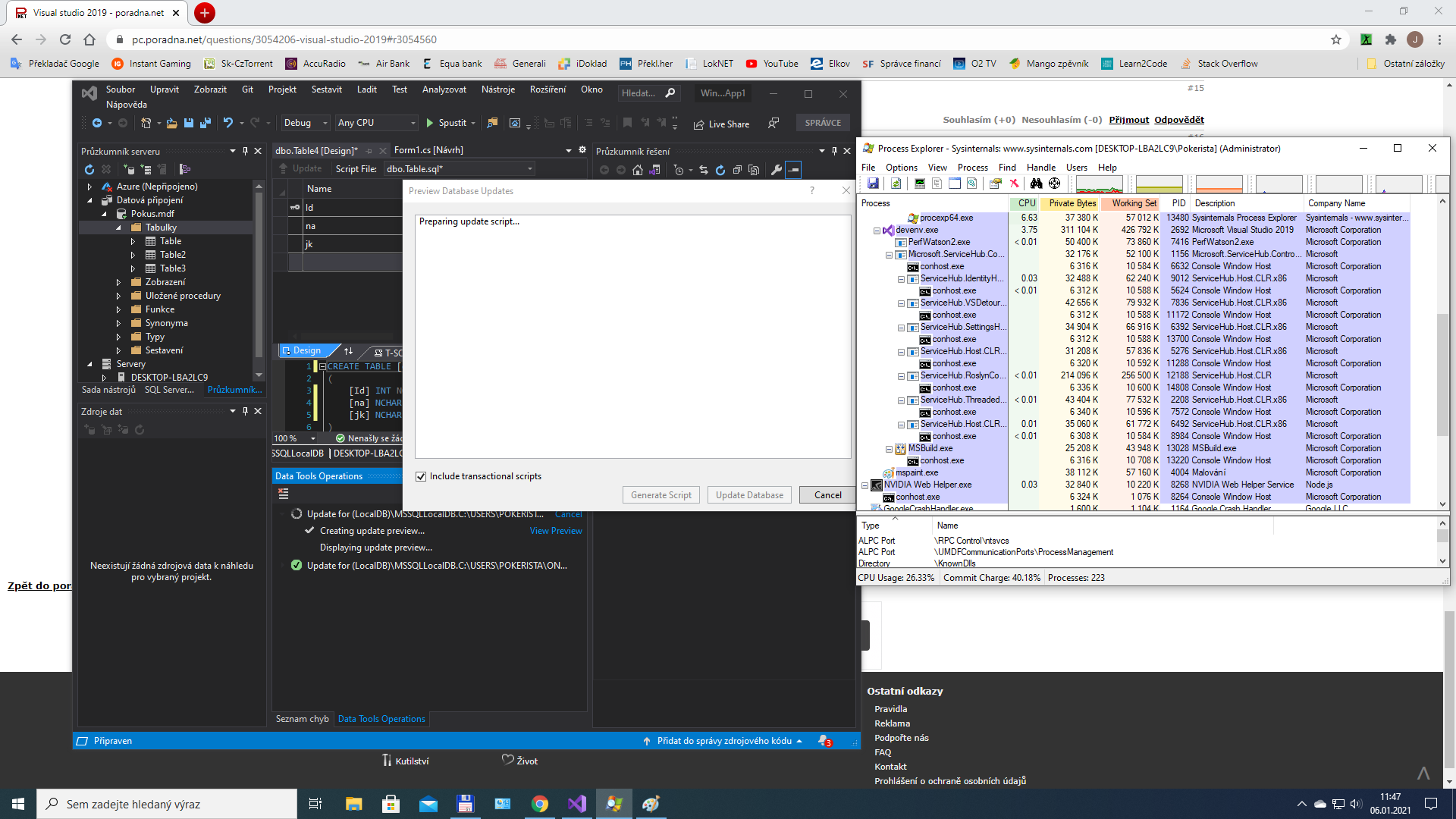Click the Save All icon in Visual Studio toolbar
The height and width of the screenshot is (819, 1456).
(x=205, y=123)
